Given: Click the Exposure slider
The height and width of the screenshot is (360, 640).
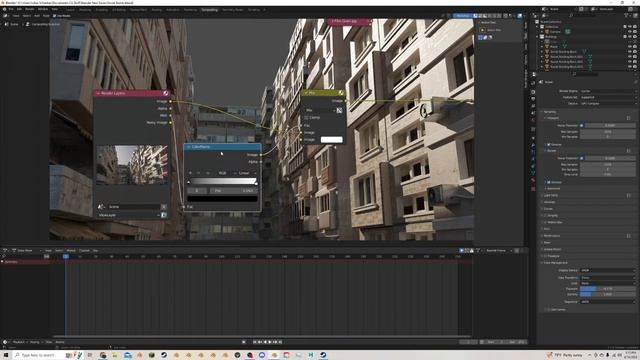Looking at the screenshot, I should [x=608, y=288].
